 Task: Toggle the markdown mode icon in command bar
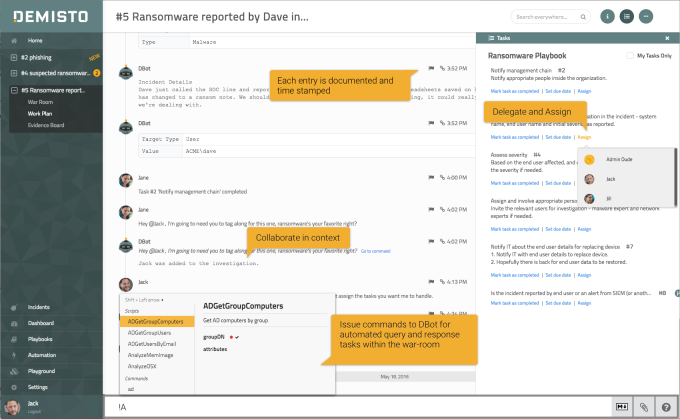622,407
